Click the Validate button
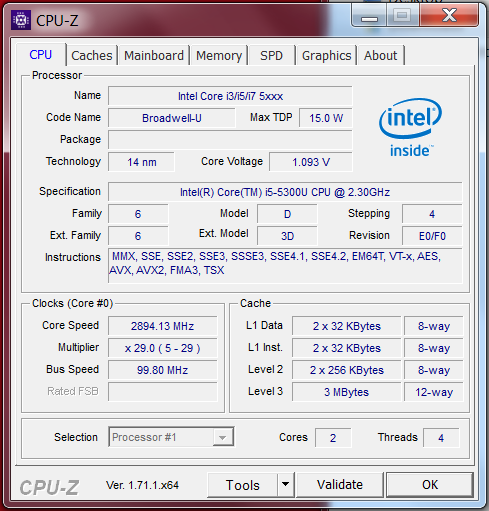489x511 pixels. pos(340,485)
